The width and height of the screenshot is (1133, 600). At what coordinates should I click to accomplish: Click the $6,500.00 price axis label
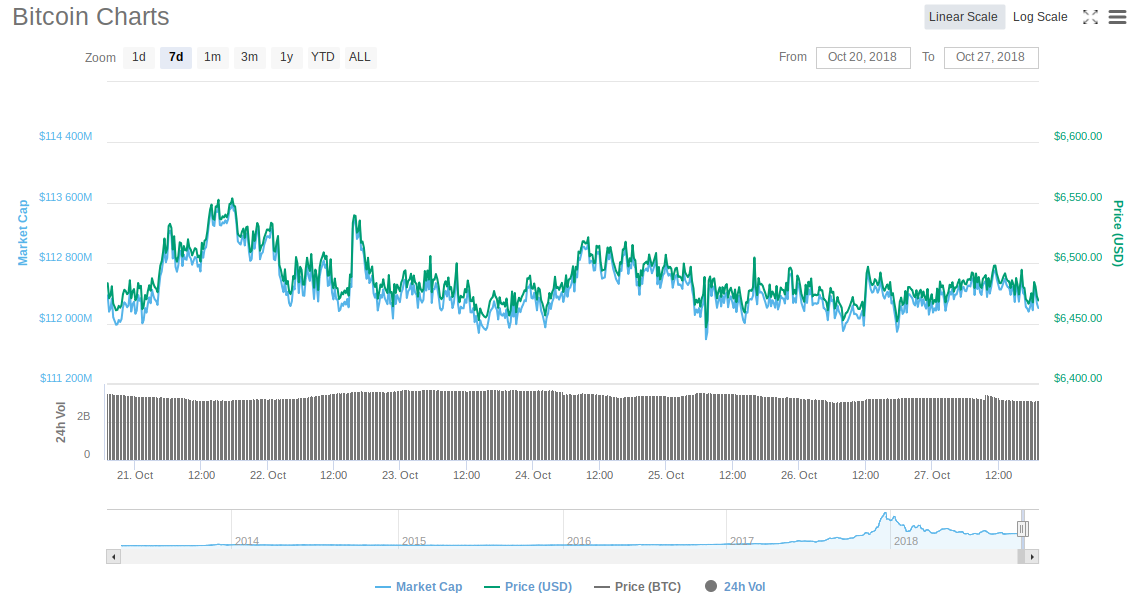point(1077,257)
